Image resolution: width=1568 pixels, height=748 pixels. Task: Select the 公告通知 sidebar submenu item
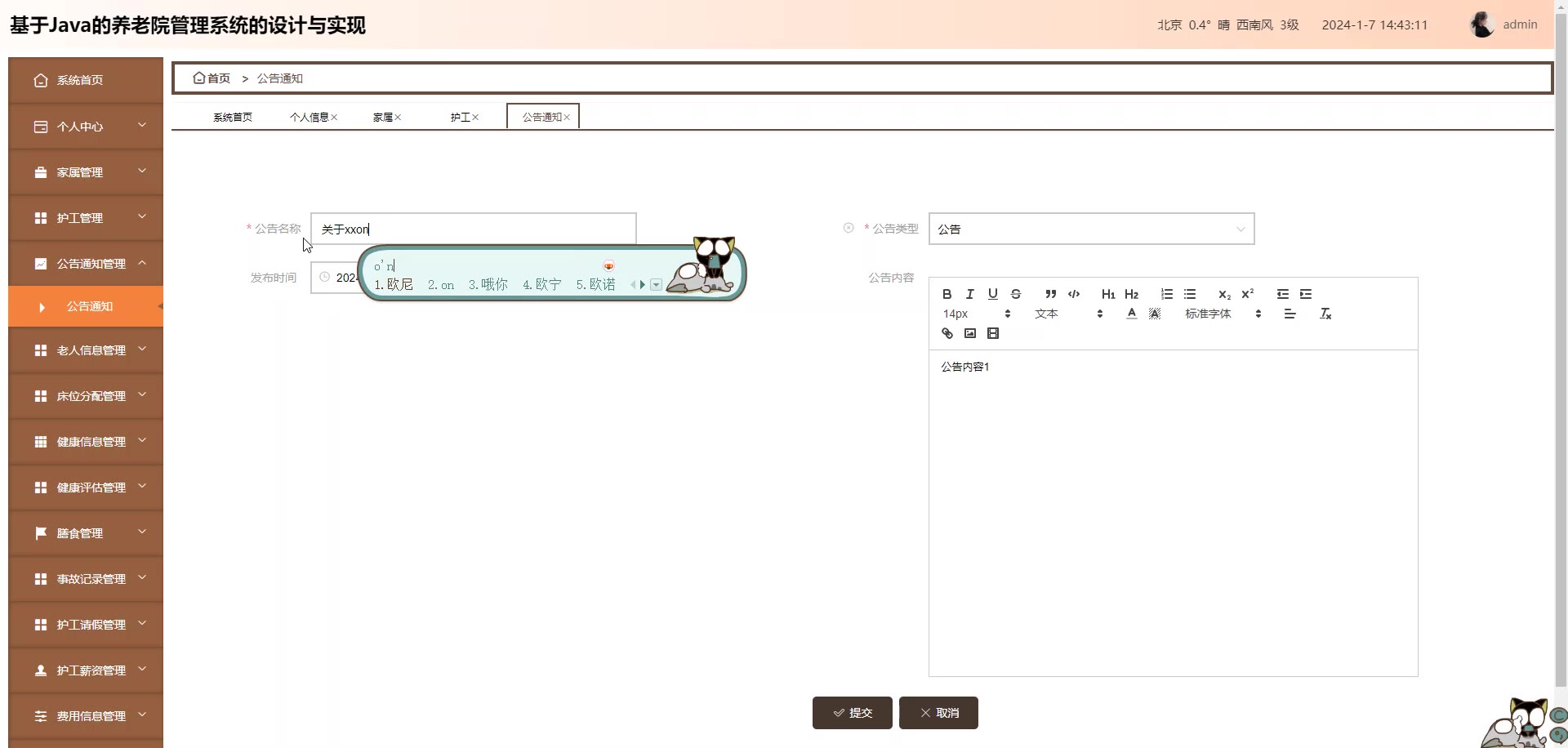pyautogui.click(x=86, y=306)
